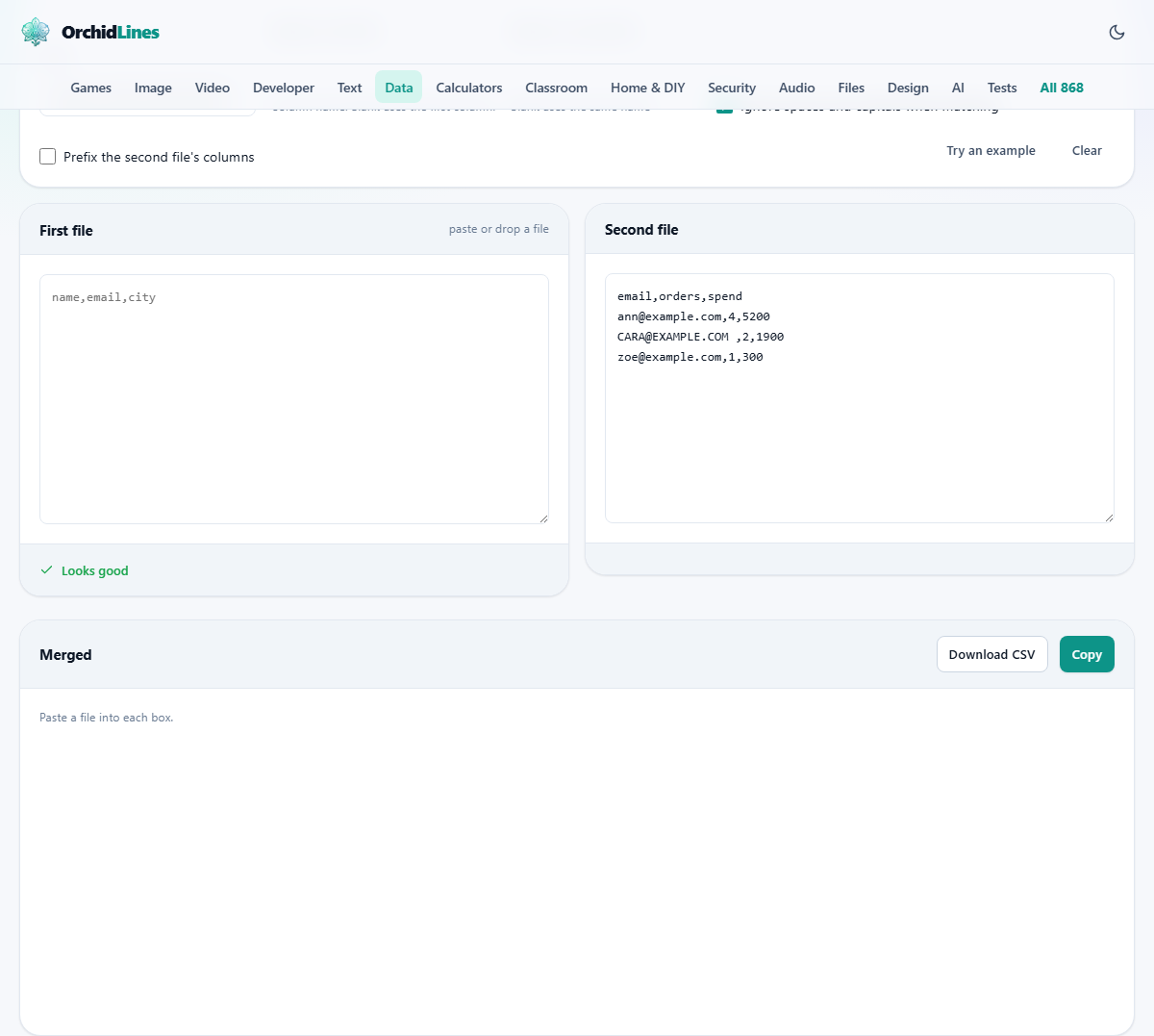Click the paste or drop a file hint
Screen dimensions: 1154x1036
499,229
